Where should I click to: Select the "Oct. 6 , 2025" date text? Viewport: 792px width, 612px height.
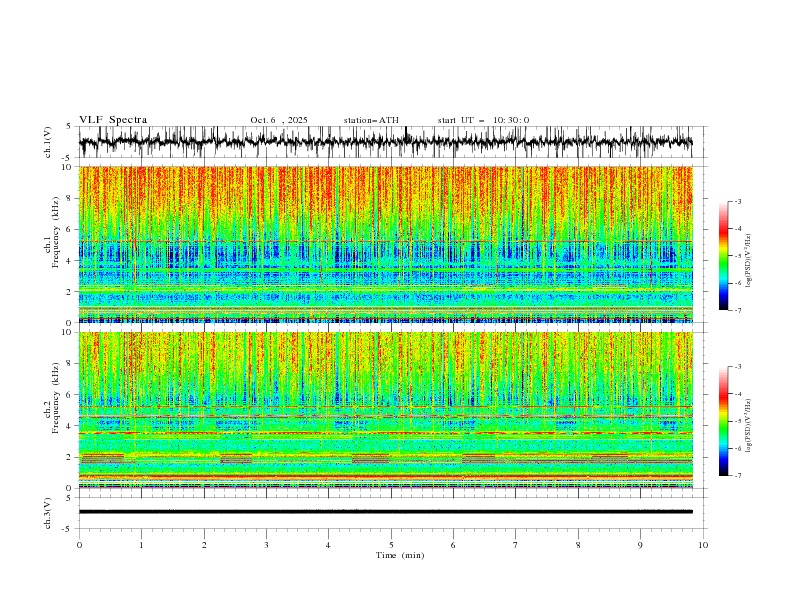click(x=279, y=120)
